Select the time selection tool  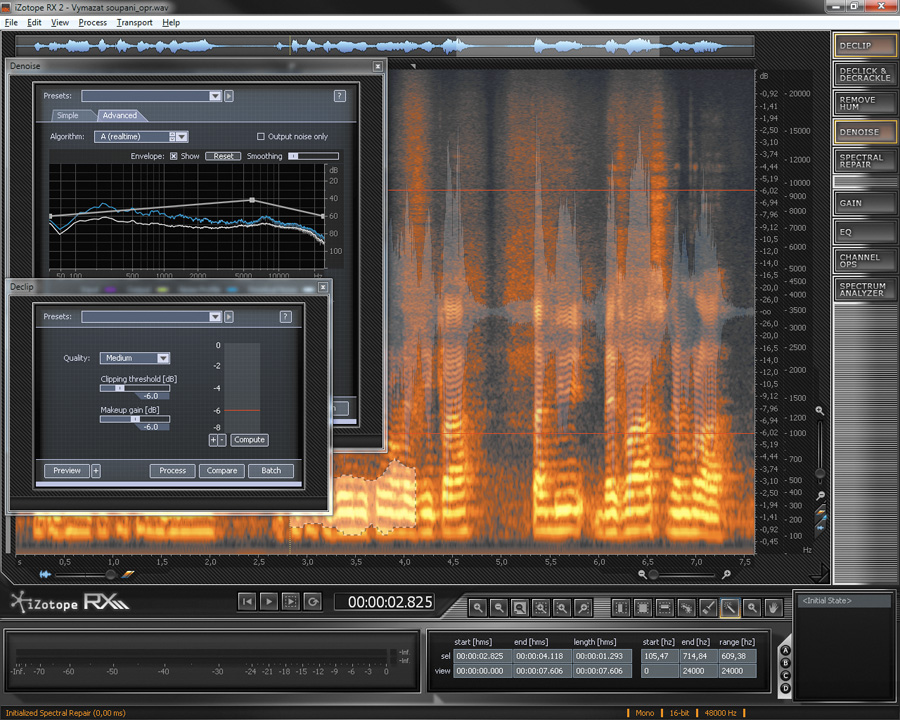coord(620,607)
